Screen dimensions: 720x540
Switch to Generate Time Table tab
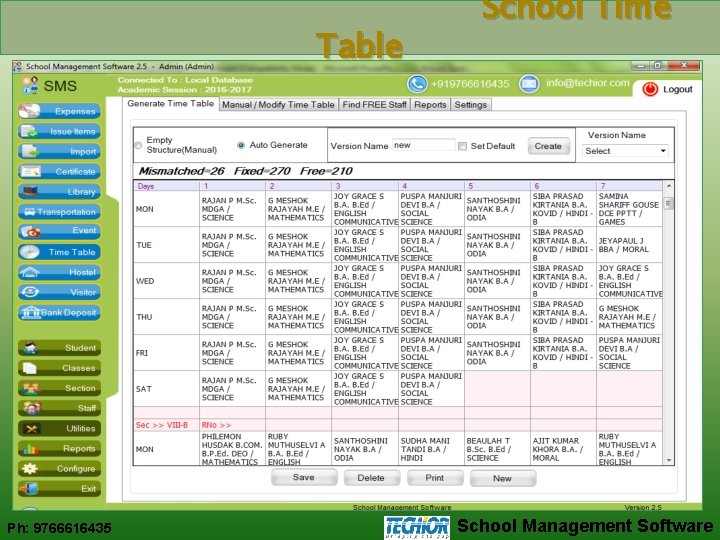click(170, 104)
